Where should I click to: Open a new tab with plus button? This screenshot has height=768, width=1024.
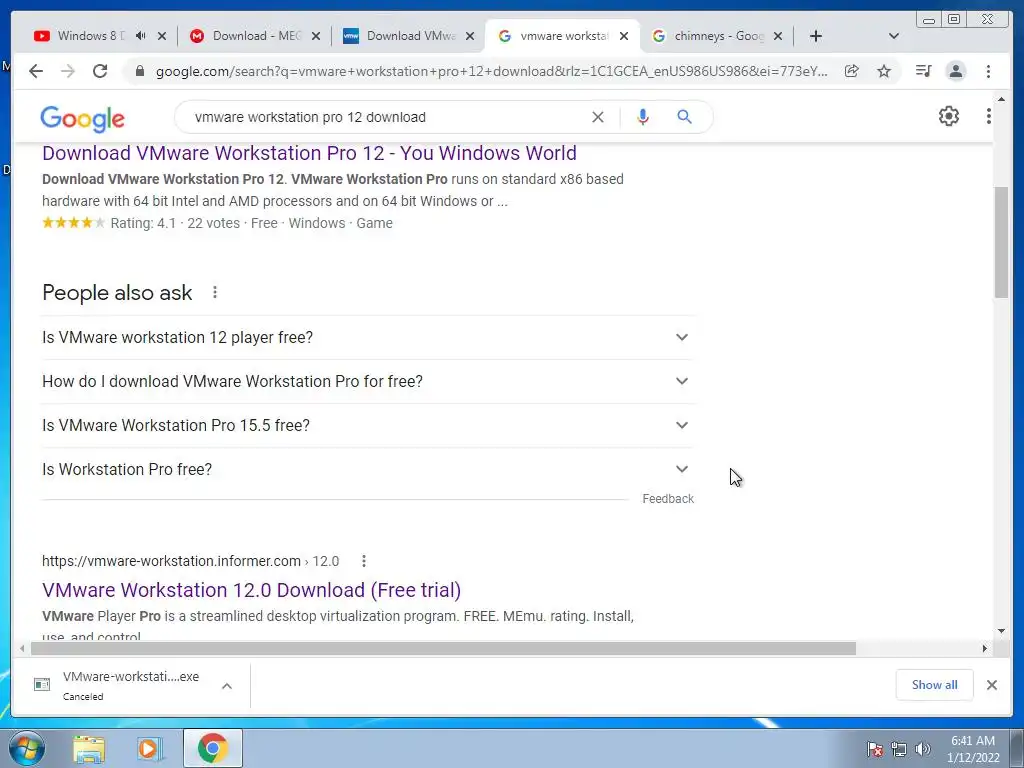point(816,36)
